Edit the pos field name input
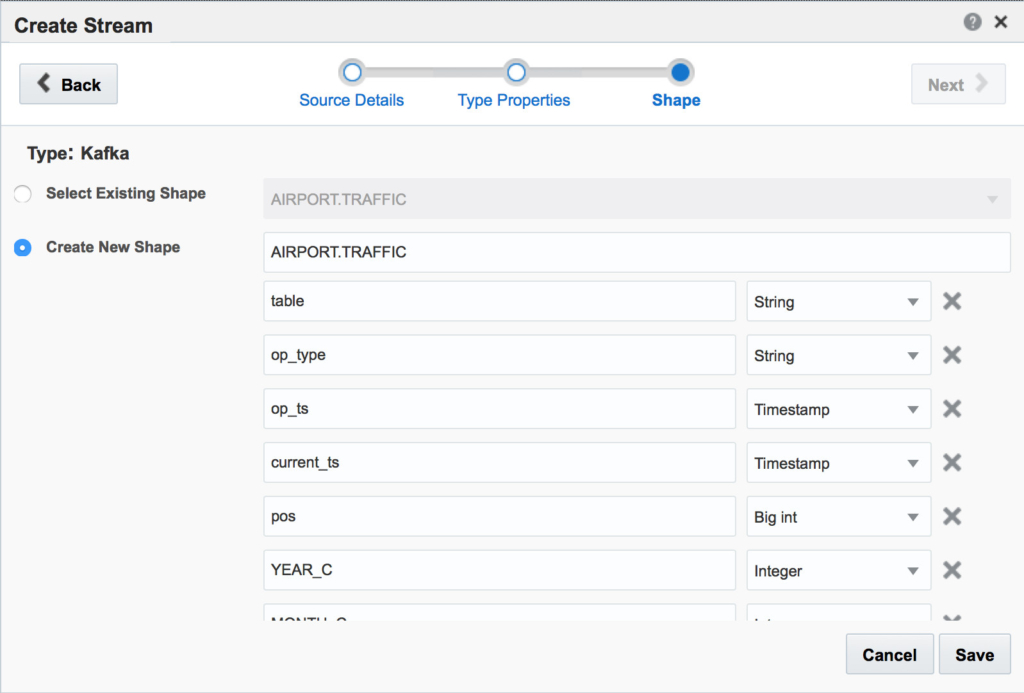This screenshot has height=693, width=1024. [500, 516]
